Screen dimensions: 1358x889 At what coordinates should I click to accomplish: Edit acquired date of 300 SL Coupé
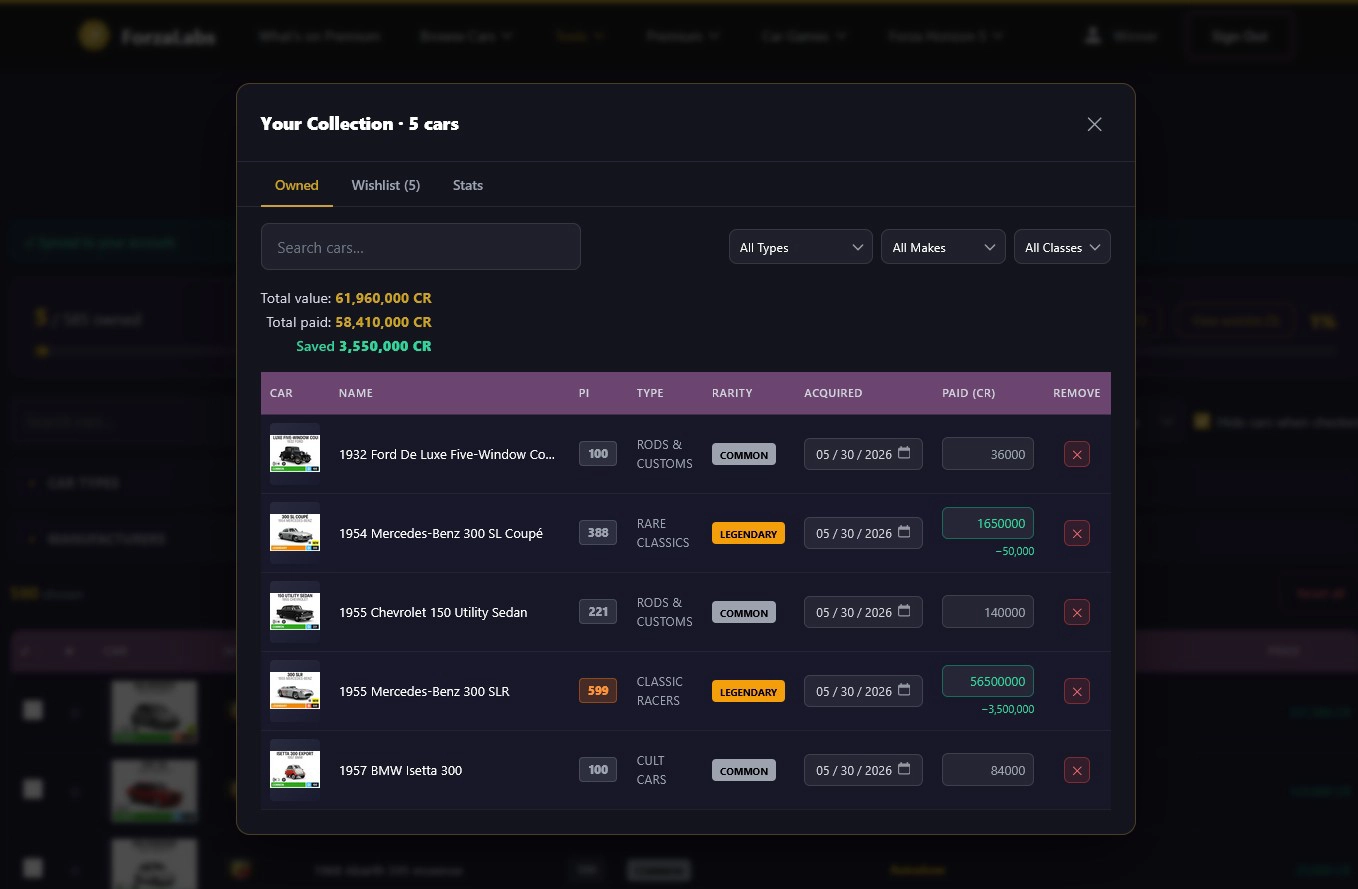[x=863, y=533]
